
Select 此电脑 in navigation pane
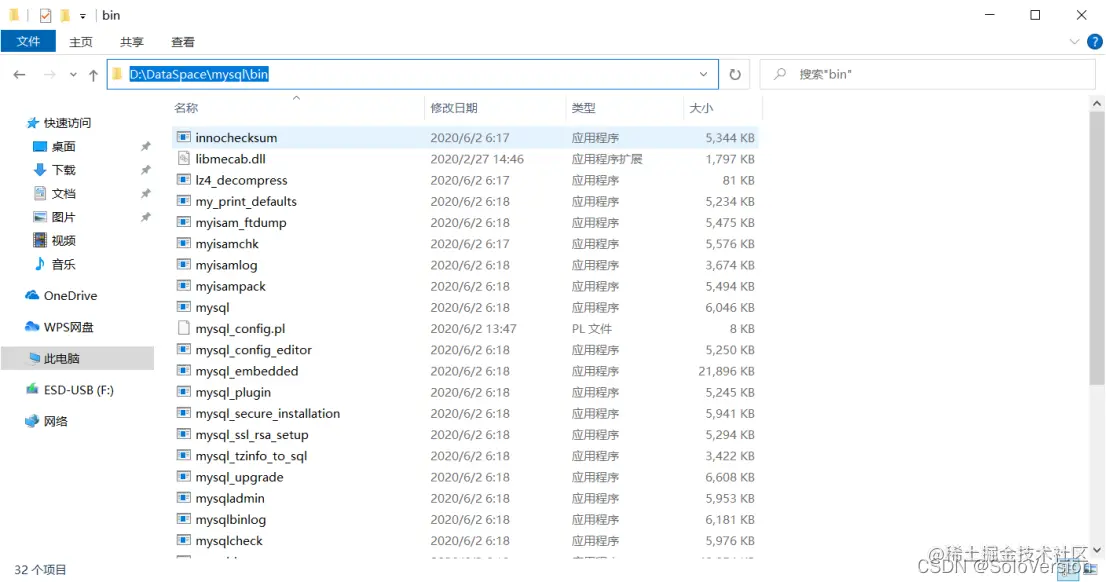[78, 358]
